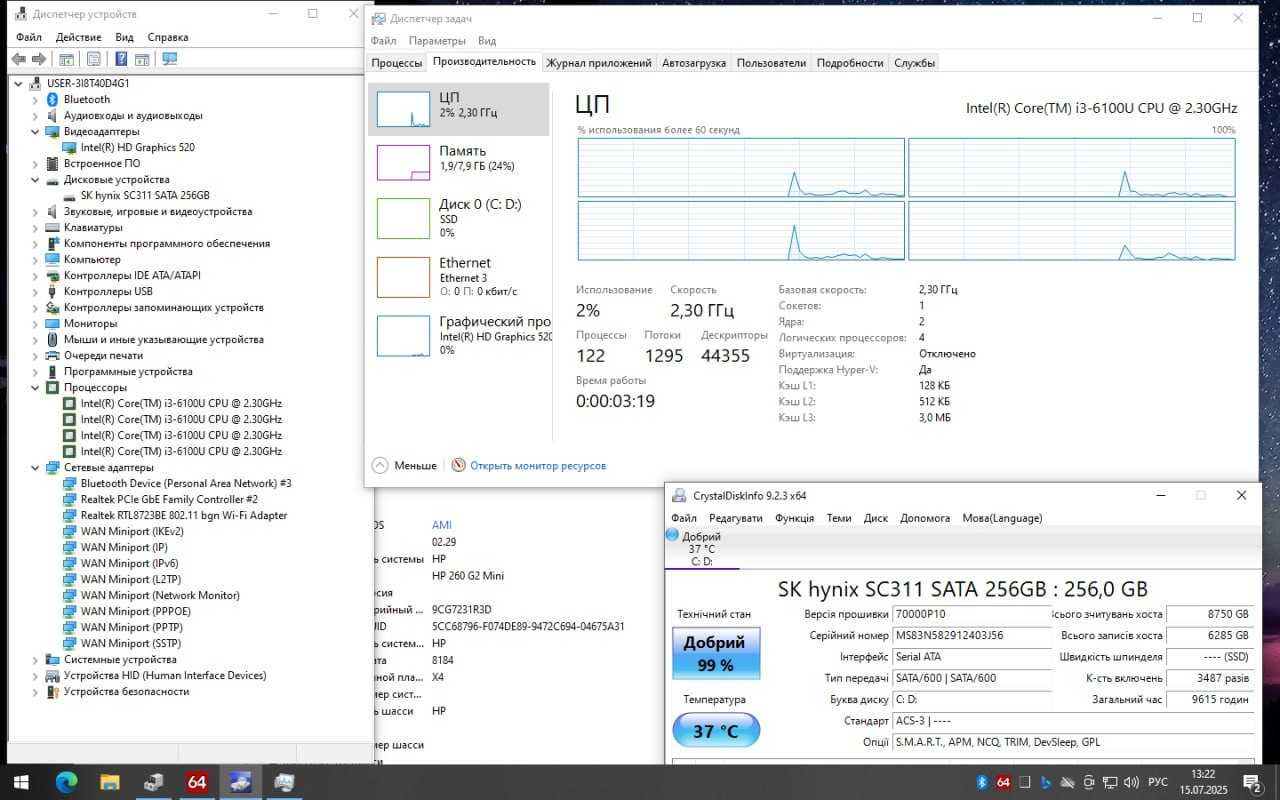Screen dimensions: 1280x800
Task: Click the Forward arrow in Device Manager toolbar
Action: [39, 59]
